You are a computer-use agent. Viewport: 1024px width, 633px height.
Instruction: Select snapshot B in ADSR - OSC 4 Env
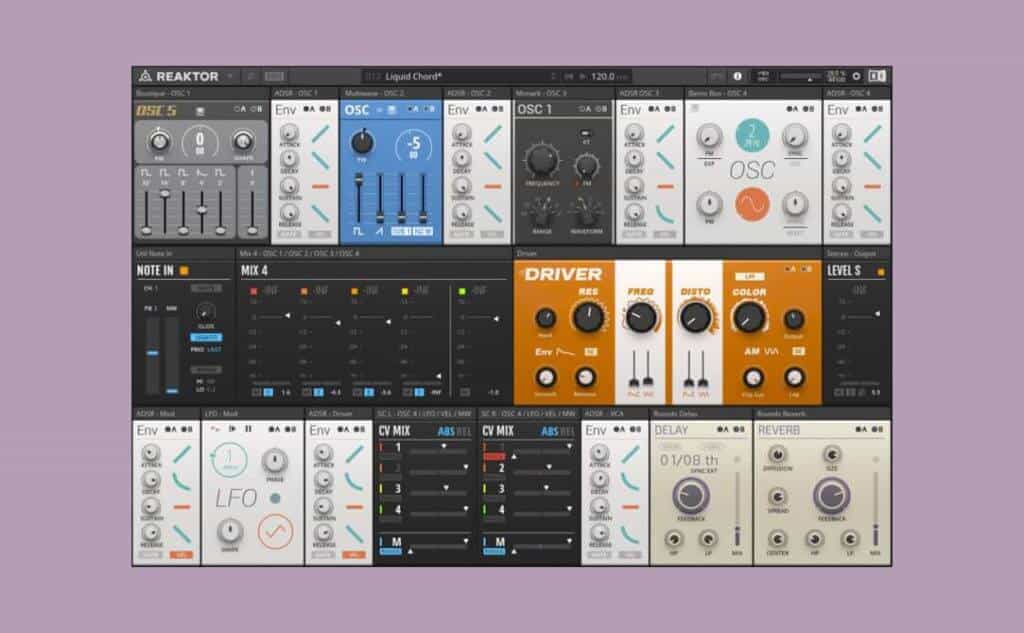[x=877, y=109]
